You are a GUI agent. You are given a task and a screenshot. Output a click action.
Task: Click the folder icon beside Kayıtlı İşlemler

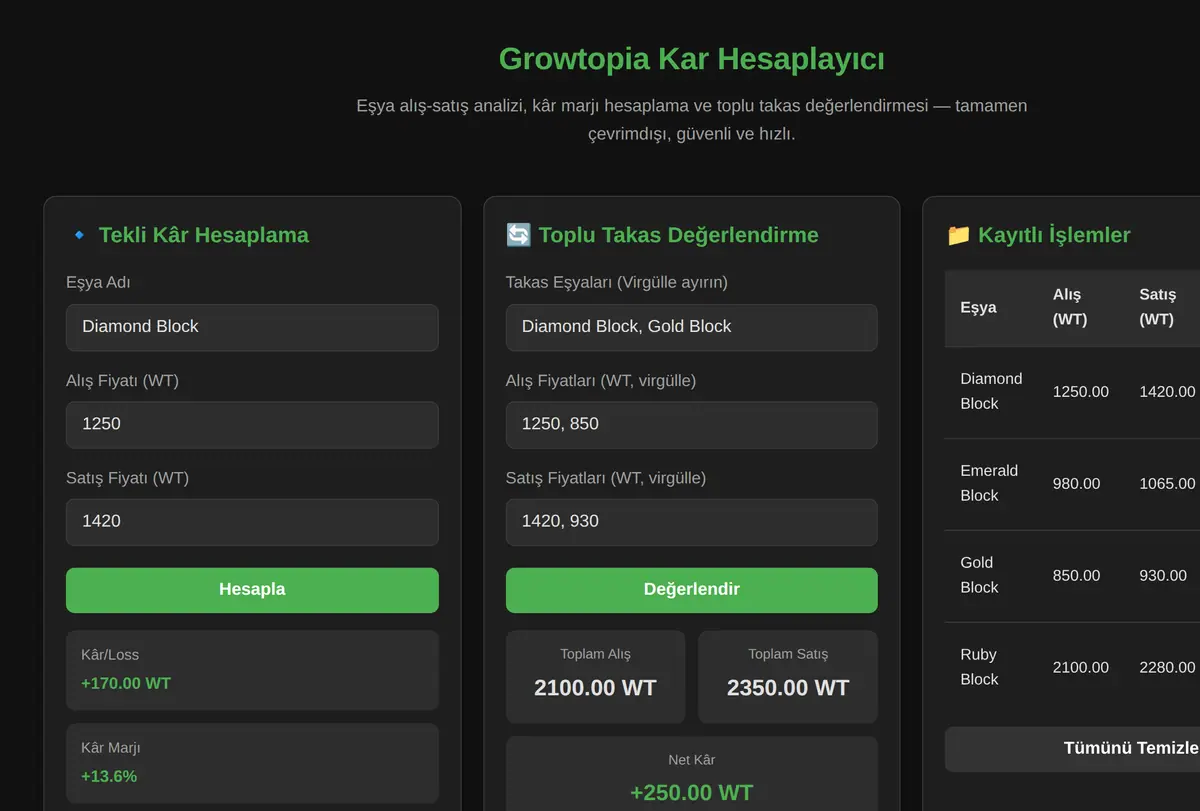click(958, 235)
